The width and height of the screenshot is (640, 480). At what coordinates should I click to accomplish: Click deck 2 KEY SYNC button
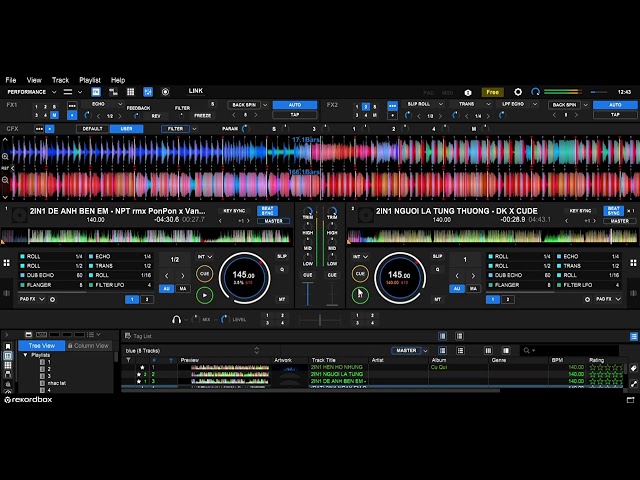point(580,211)
